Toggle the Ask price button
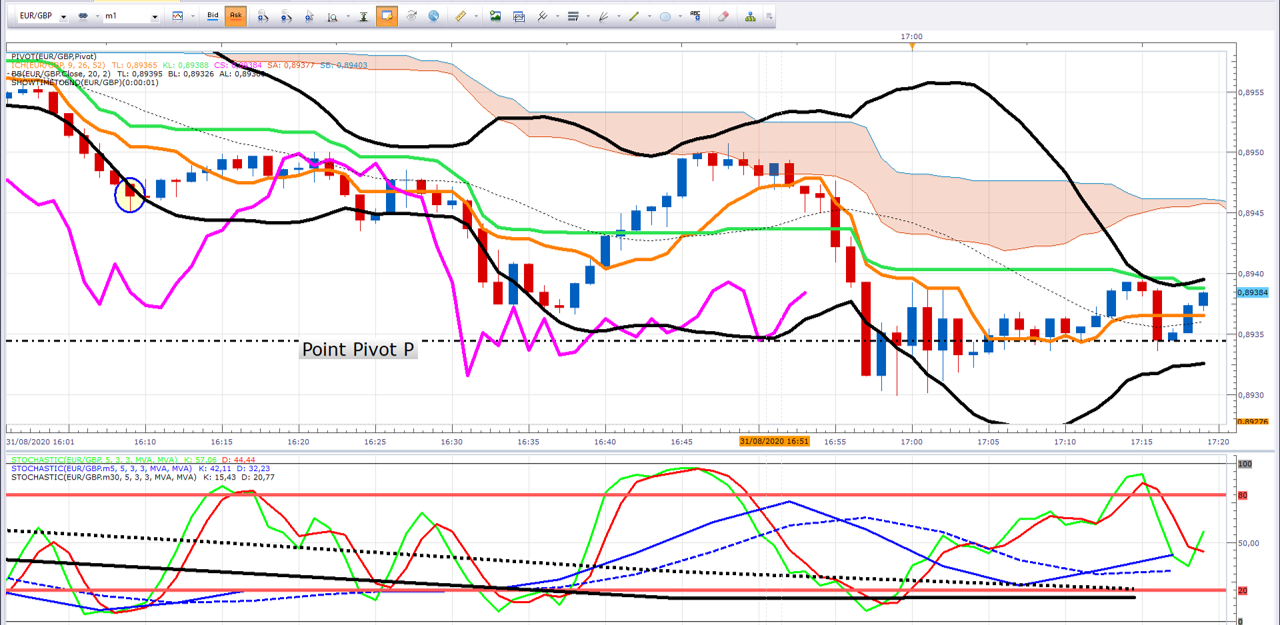The width and height of the screenshot is (1280, 625). click(x=236, y=16)
